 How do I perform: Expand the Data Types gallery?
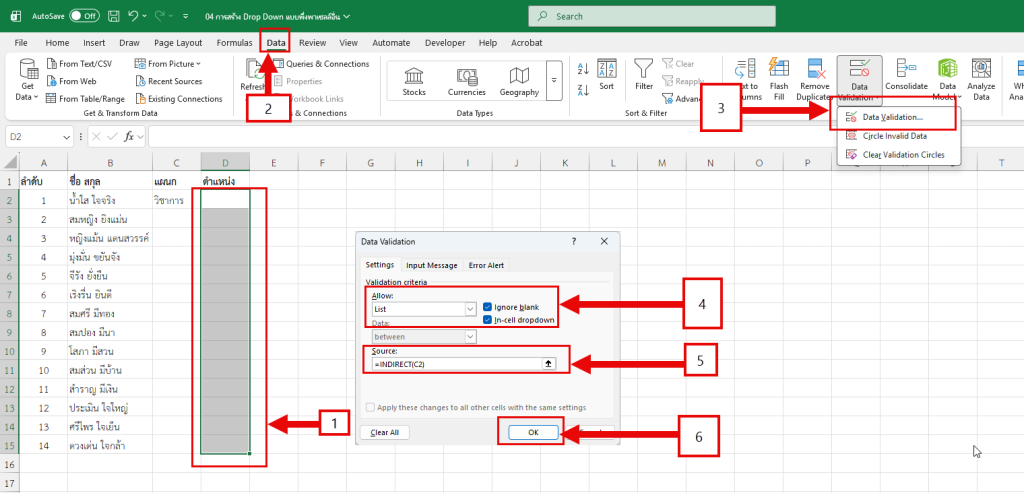(x=554, y=80)
